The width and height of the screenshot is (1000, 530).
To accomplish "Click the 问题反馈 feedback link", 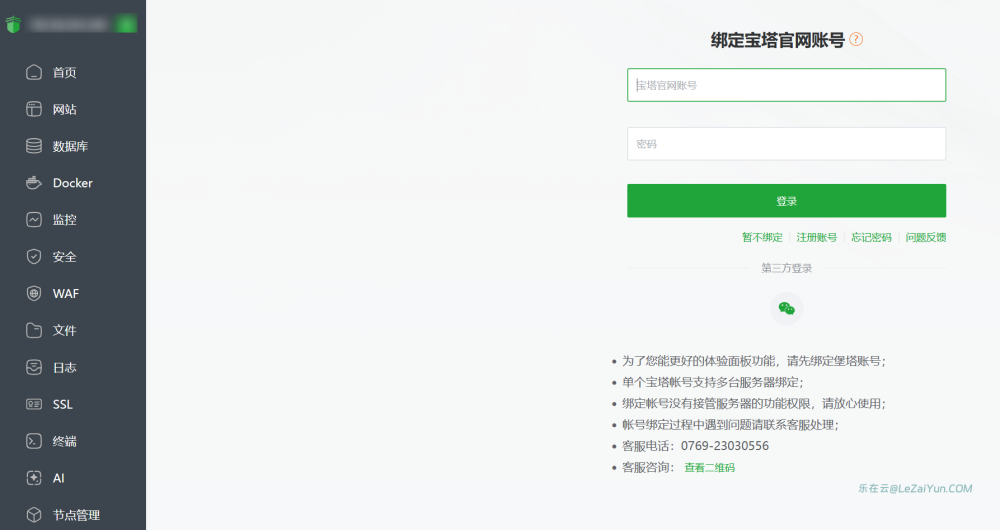I will (x=926, y=237).
